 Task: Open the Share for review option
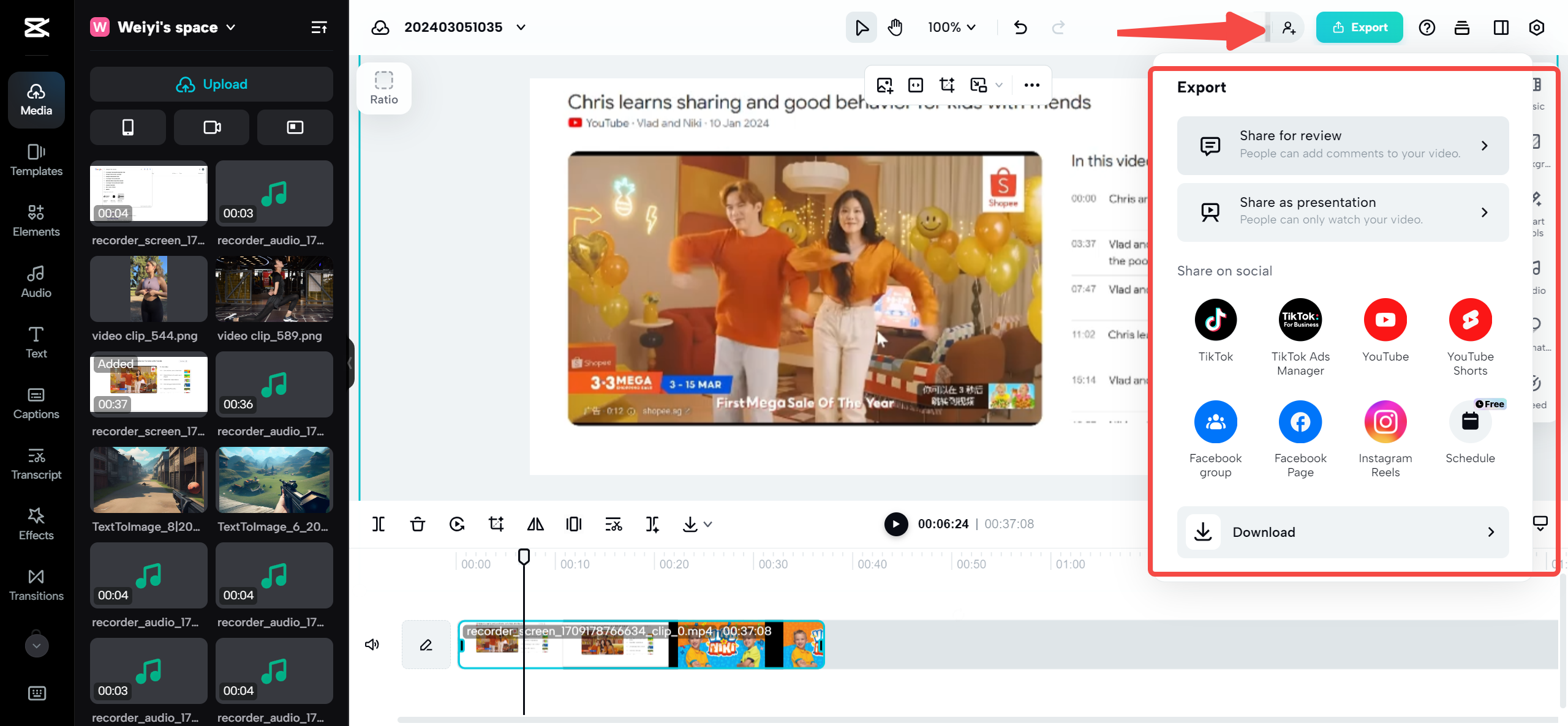1343,145
